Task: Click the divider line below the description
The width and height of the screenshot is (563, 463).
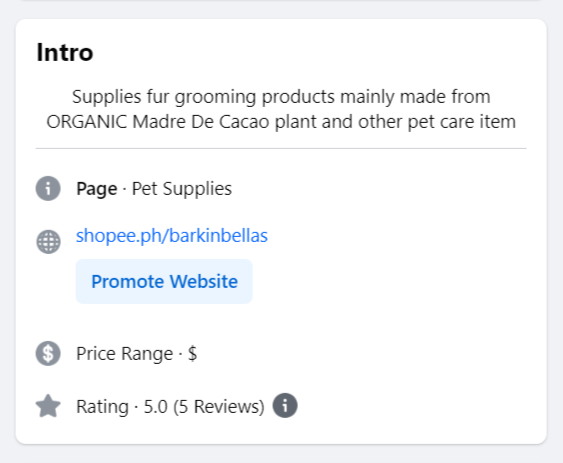Action: (x=281, y=148)
